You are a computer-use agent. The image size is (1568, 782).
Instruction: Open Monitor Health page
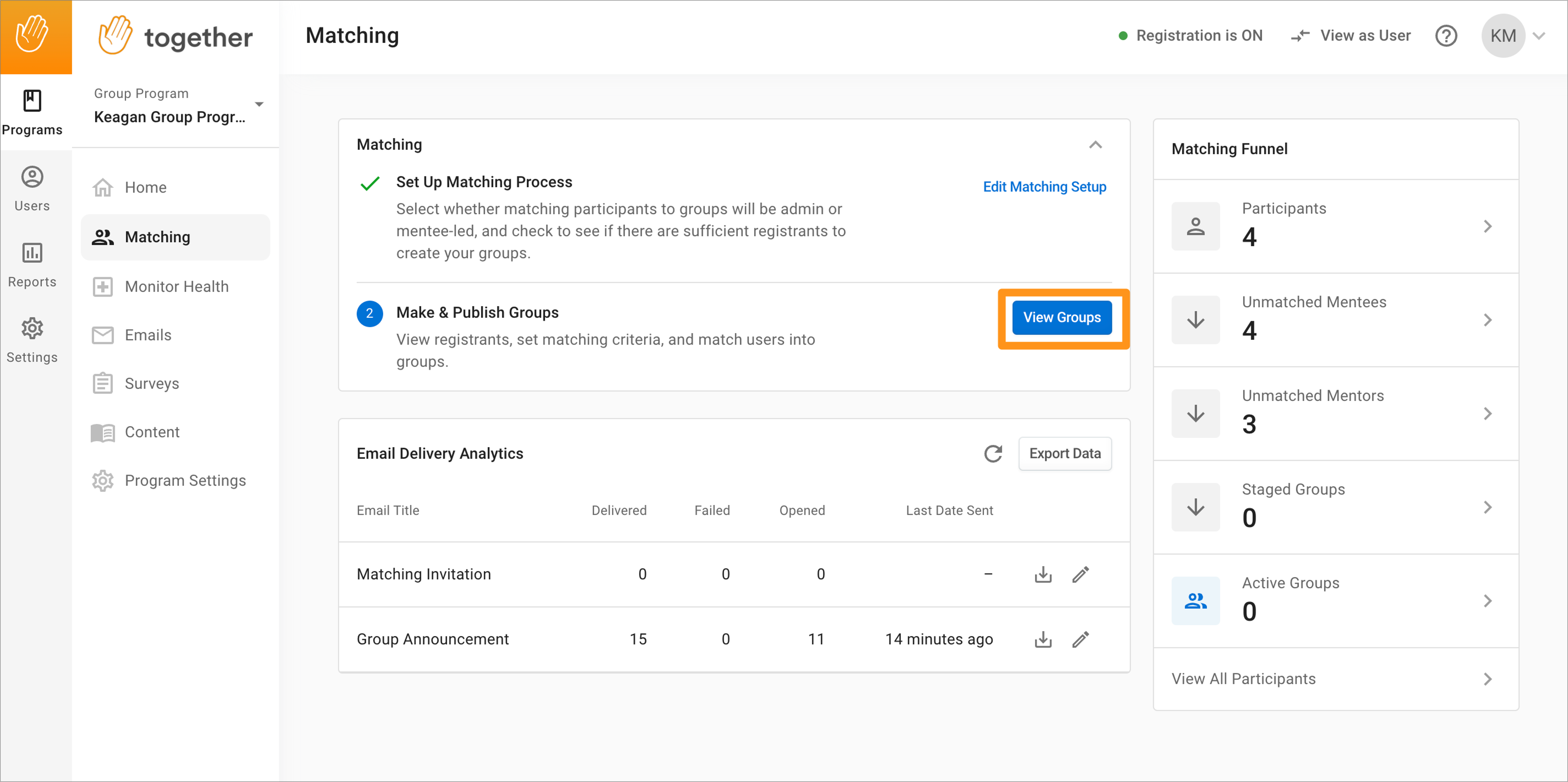[175, 287]
